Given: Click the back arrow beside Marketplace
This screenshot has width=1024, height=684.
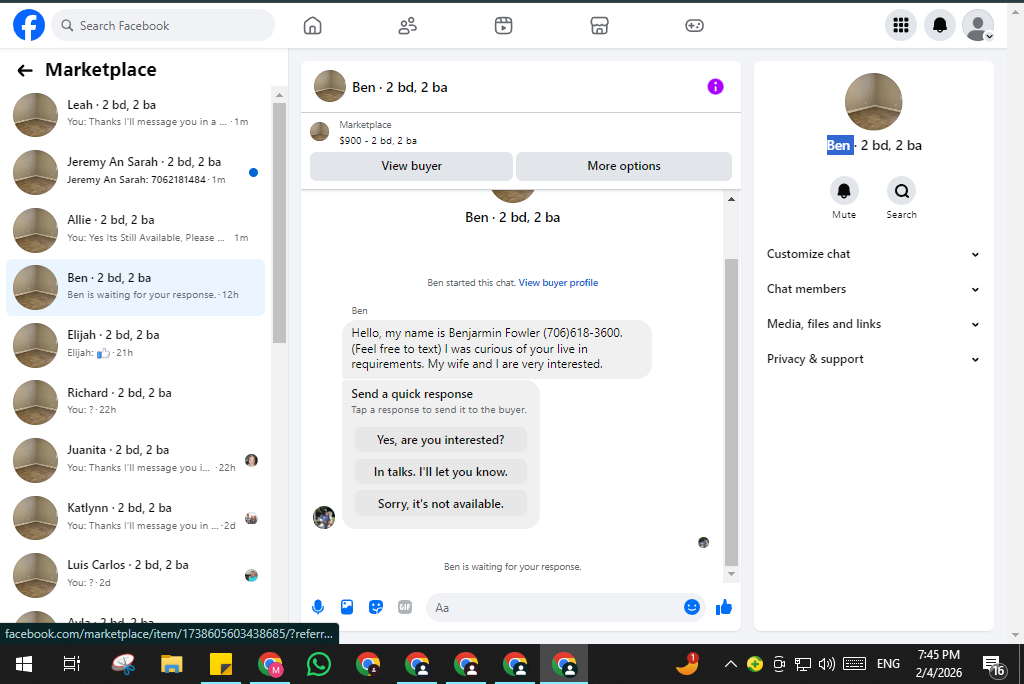Looking at the screenshot, I should (25, 71).
